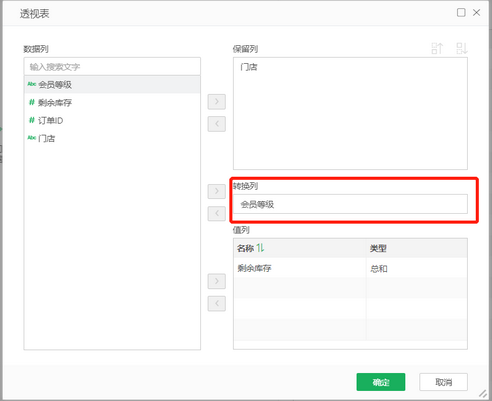Toggle the sort icon next to 名称
Viewport: 492px width, 401px height.
coord(260,248)
